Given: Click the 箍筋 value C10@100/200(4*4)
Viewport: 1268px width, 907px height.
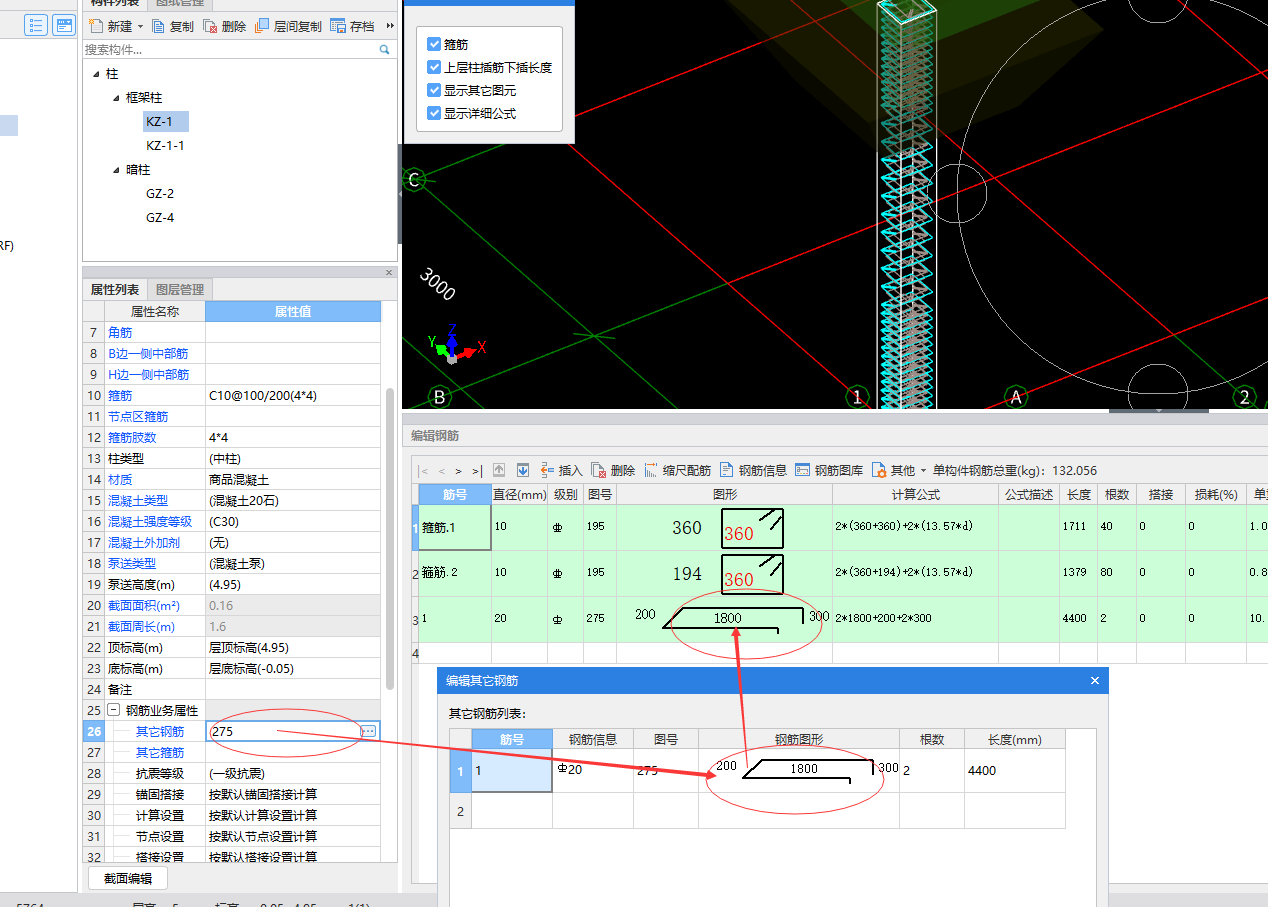Looking at the screenshot, I should 293,396.
